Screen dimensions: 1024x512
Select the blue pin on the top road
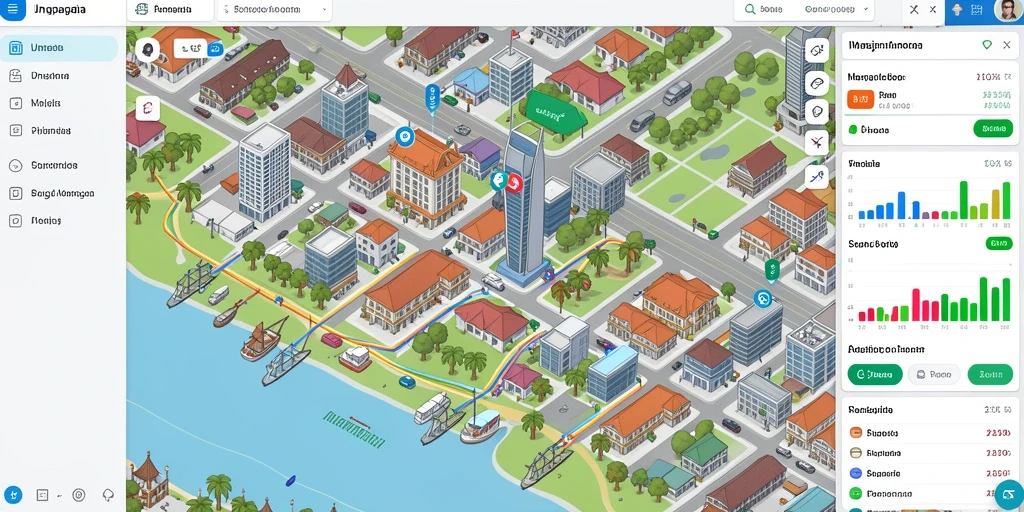tap(431, 98)
